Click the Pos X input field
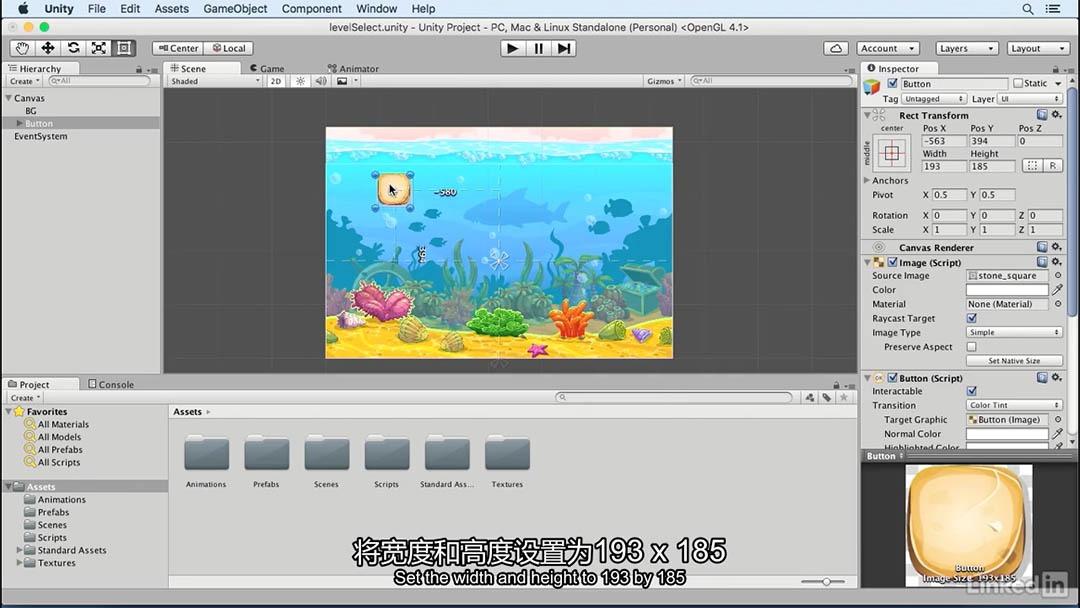 click(944, 141)
